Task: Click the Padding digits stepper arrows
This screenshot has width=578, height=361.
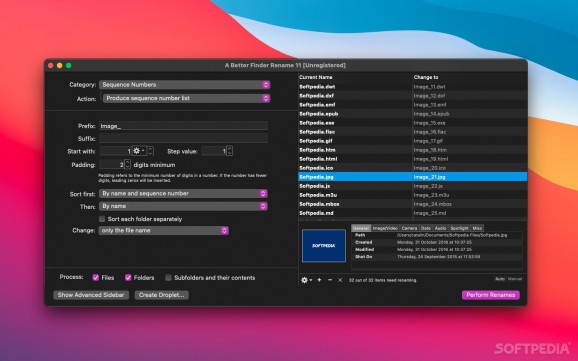Action: [128, 164]
